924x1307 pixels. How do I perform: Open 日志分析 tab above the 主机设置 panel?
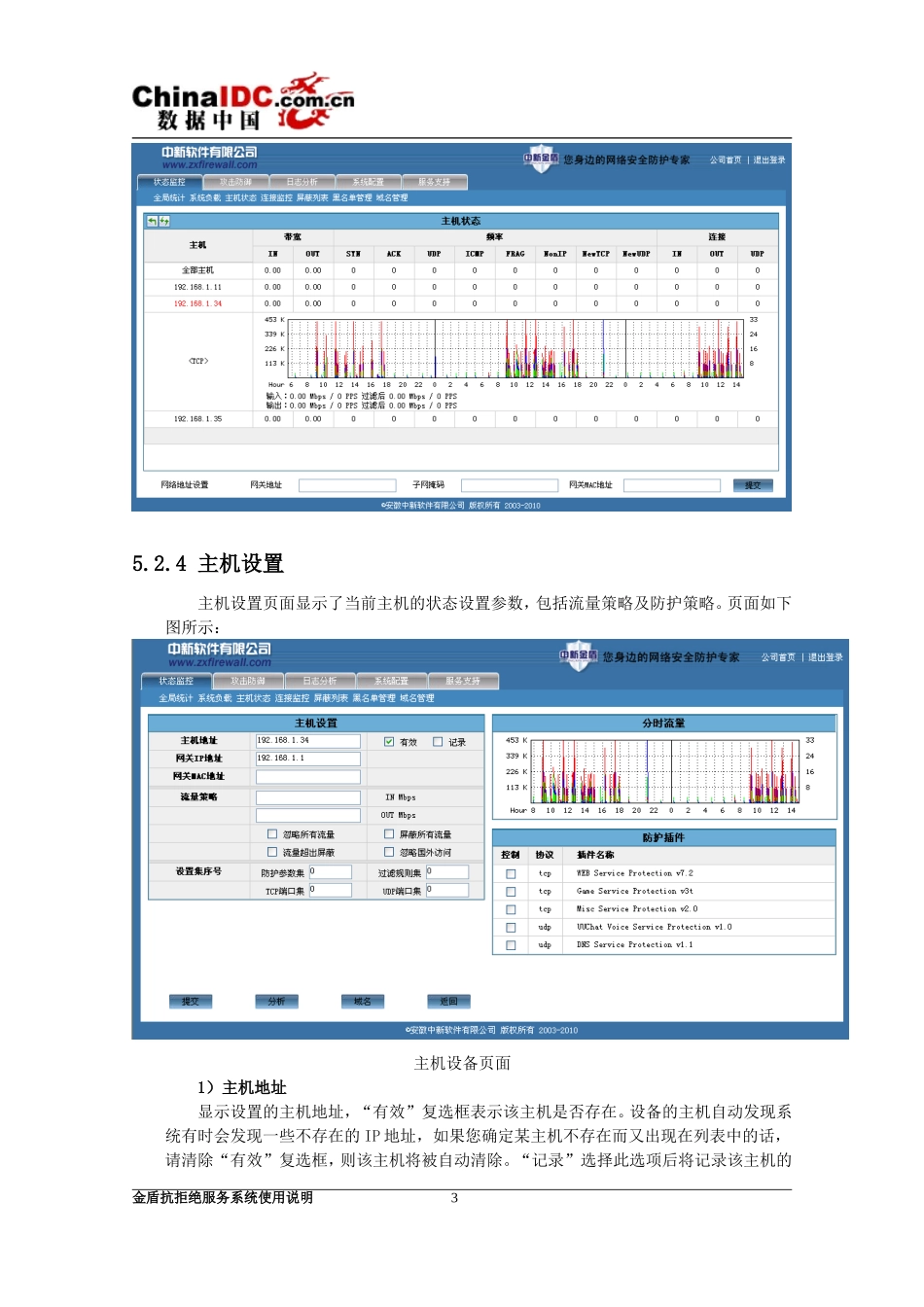(x=320, y=681)
